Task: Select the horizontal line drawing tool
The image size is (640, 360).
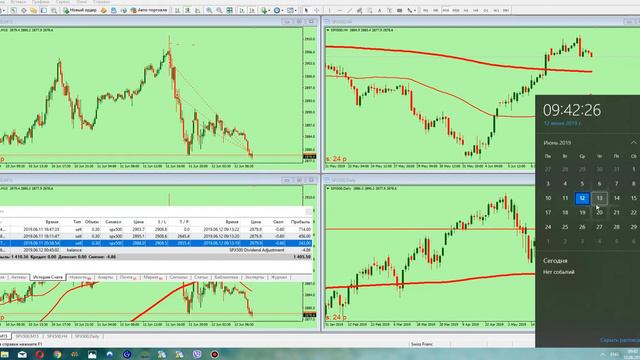Action: click(x=340, y=10)
